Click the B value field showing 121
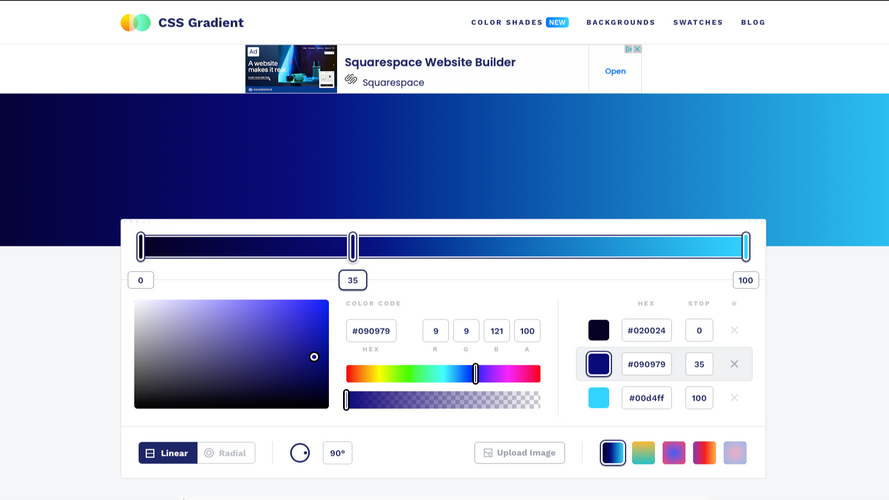Viewport: 889px width, 500px height. [x=497, y=331]
